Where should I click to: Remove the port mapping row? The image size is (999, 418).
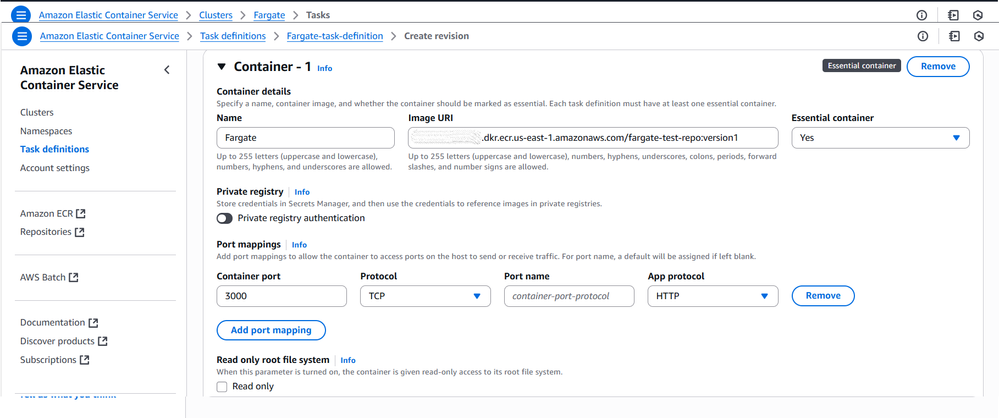pos(823,296)
